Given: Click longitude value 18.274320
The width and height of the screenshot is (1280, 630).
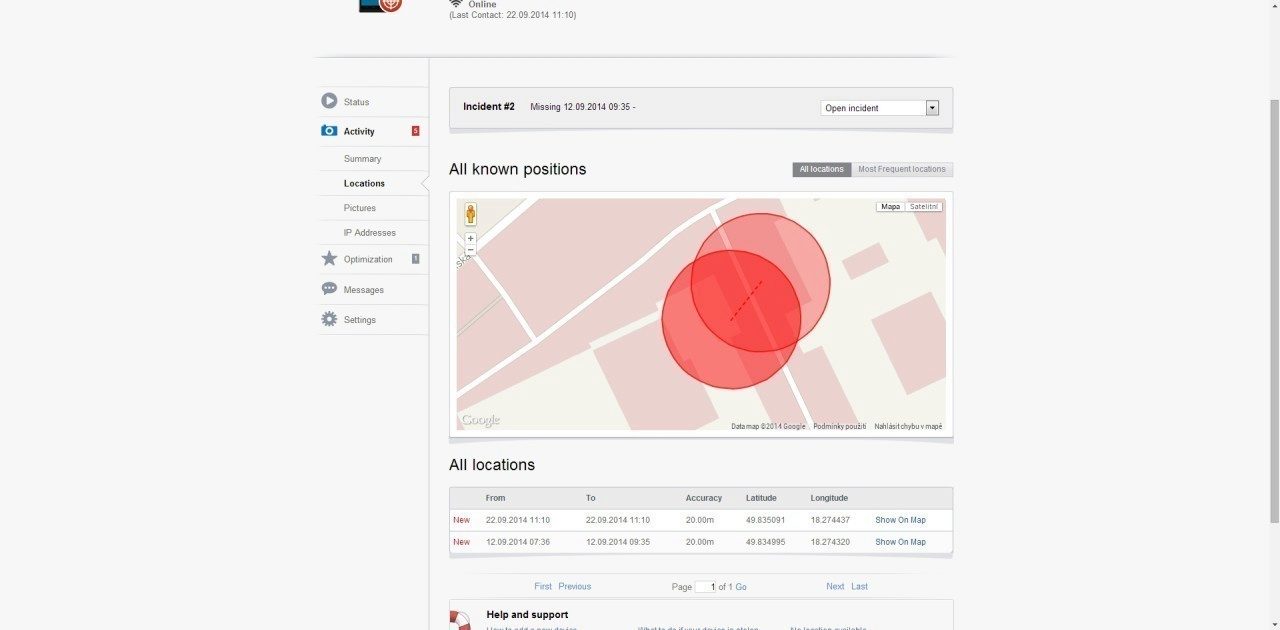Looking at the screenshot, I should [830, 542].
